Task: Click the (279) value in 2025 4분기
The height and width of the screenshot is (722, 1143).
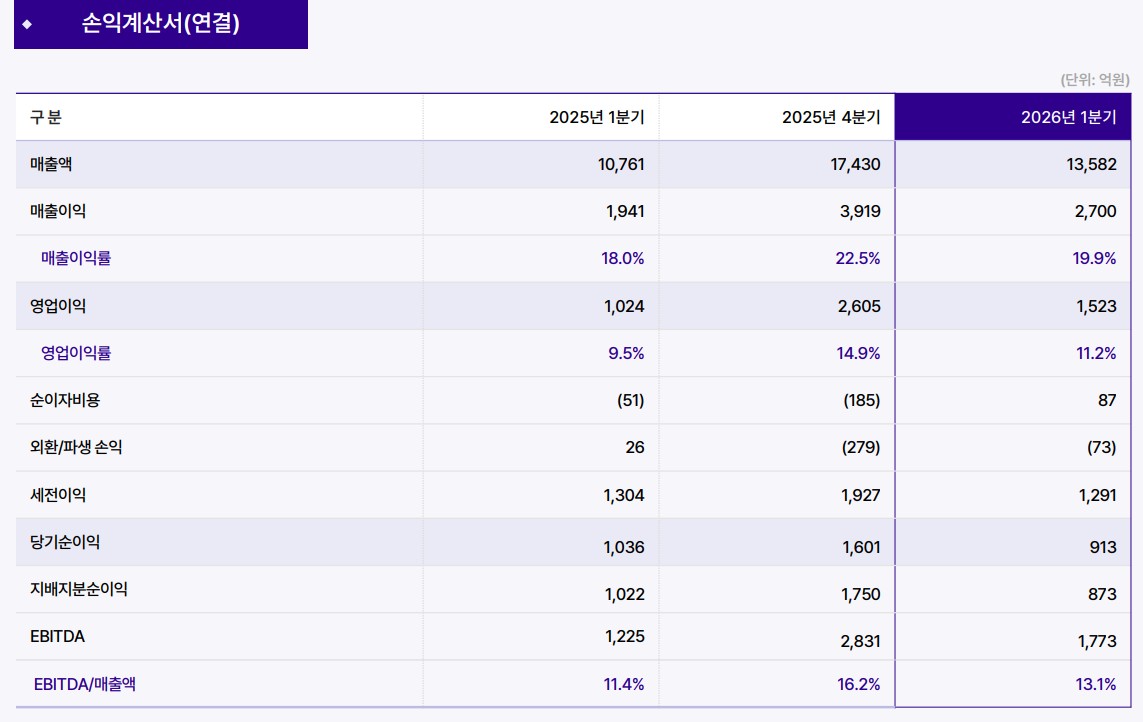Action: click(x=860, y=447)
